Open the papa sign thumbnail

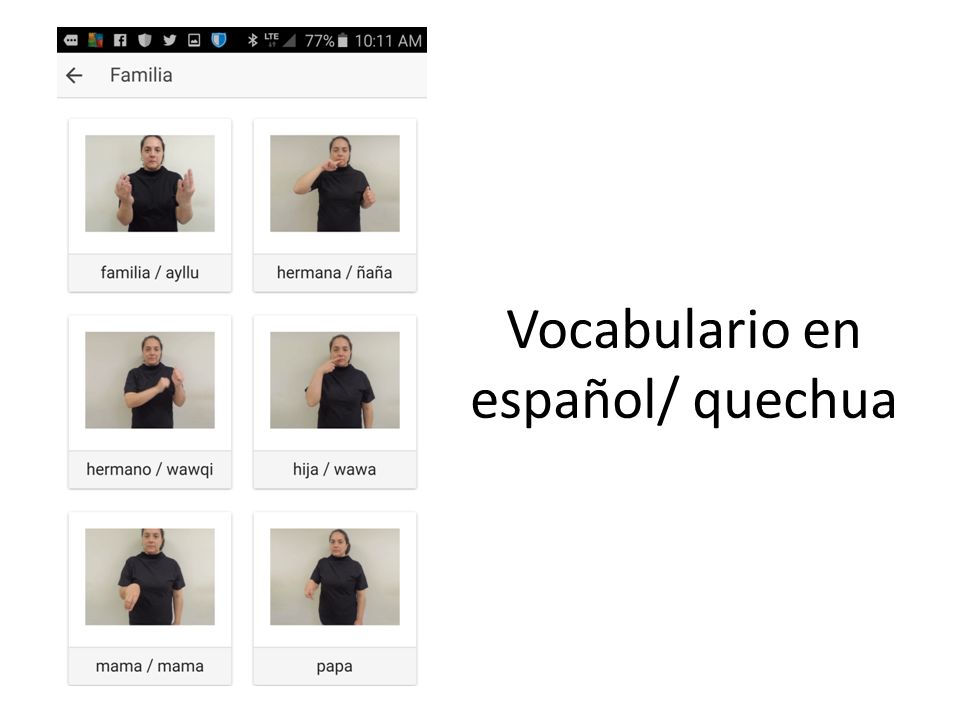[335, 576]
